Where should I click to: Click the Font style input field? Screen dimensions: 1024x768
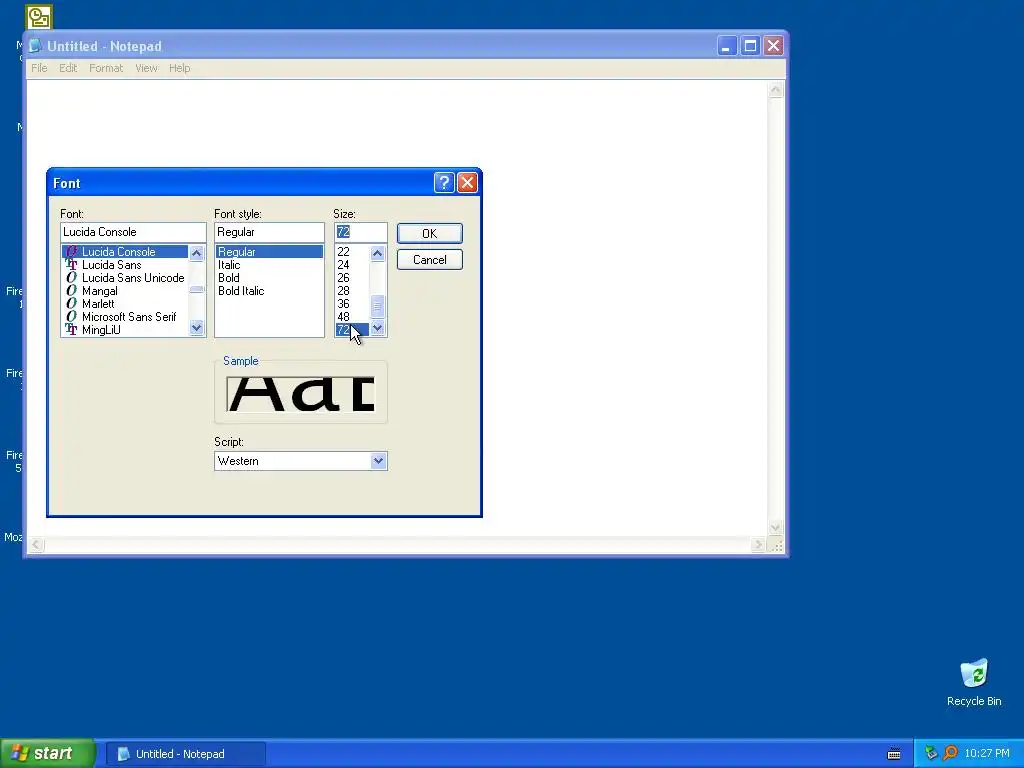pos(269,232)
